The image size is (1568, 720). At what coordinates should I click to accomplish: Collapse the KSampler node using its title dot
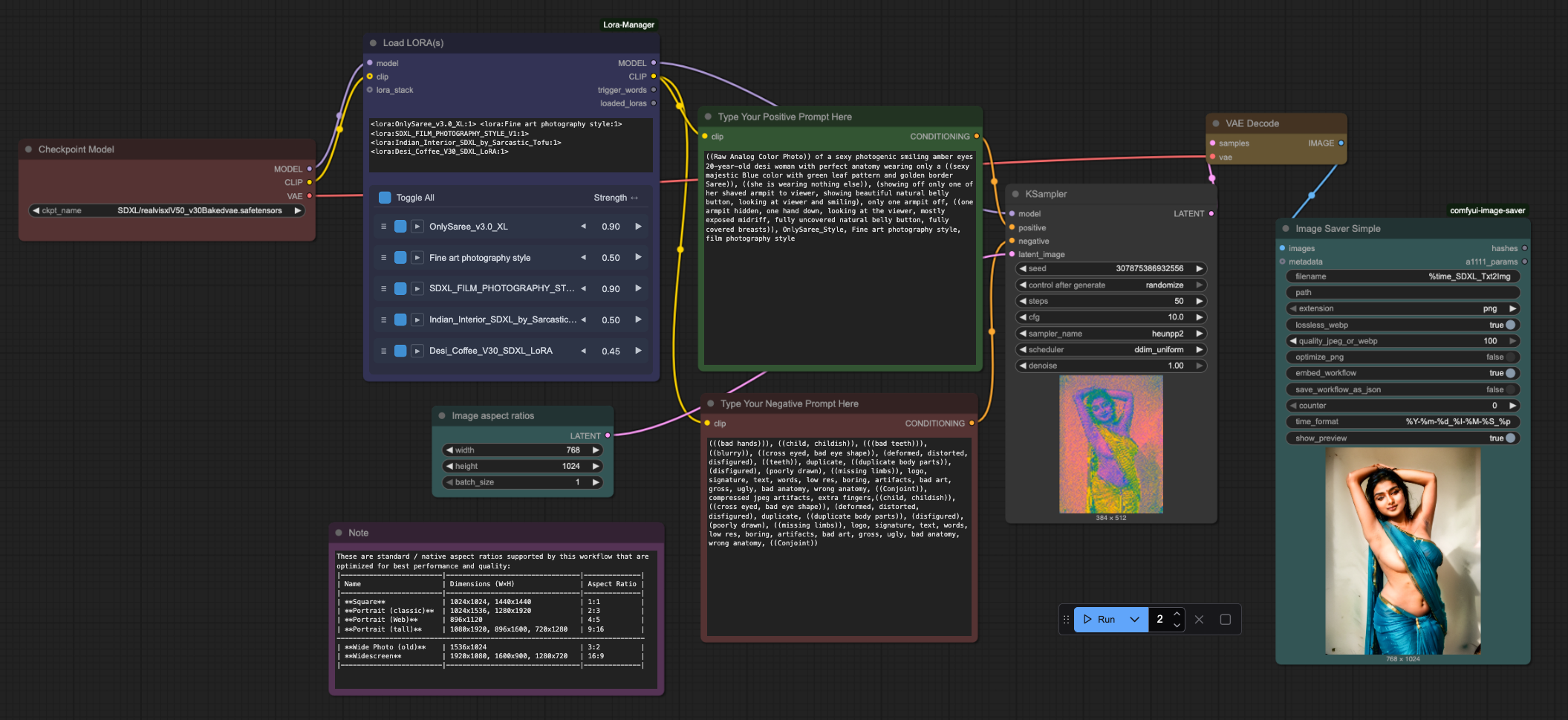tap(1015, 194)
